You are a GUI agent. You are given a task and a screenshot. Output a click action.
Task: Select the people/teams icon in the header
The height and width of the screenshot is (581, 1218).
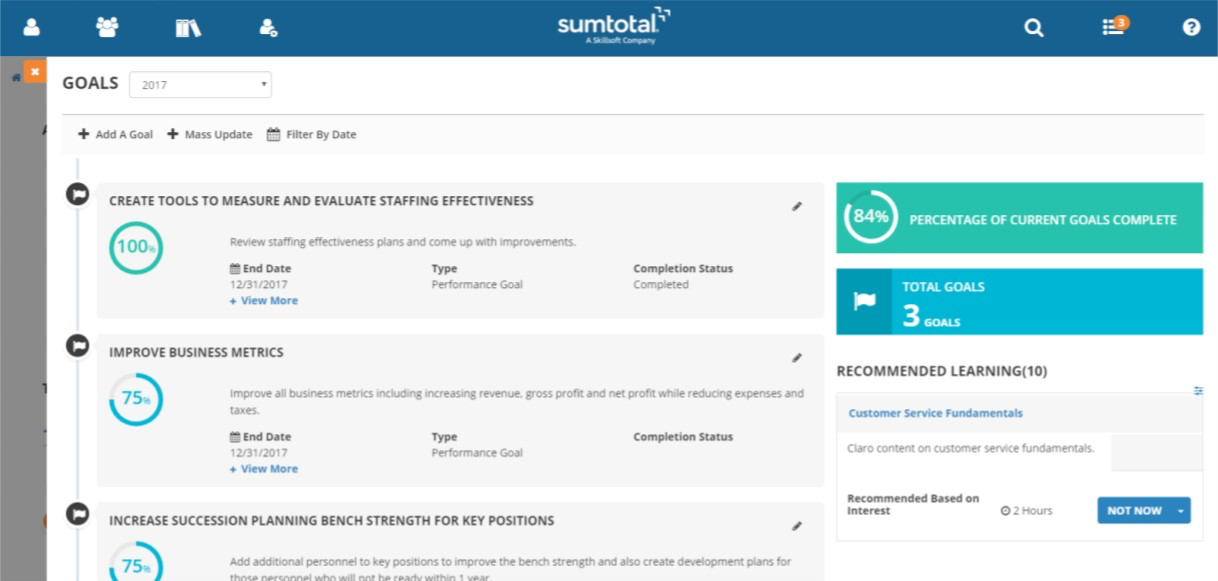pyautogui.click(x=107, y=27)
